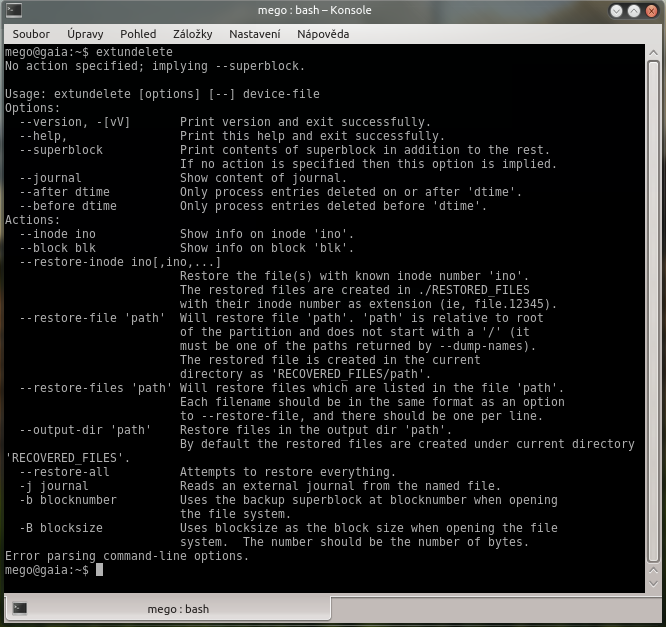
Task: Click the "Error parsing command-line options." line
Action: click(124, 556)
